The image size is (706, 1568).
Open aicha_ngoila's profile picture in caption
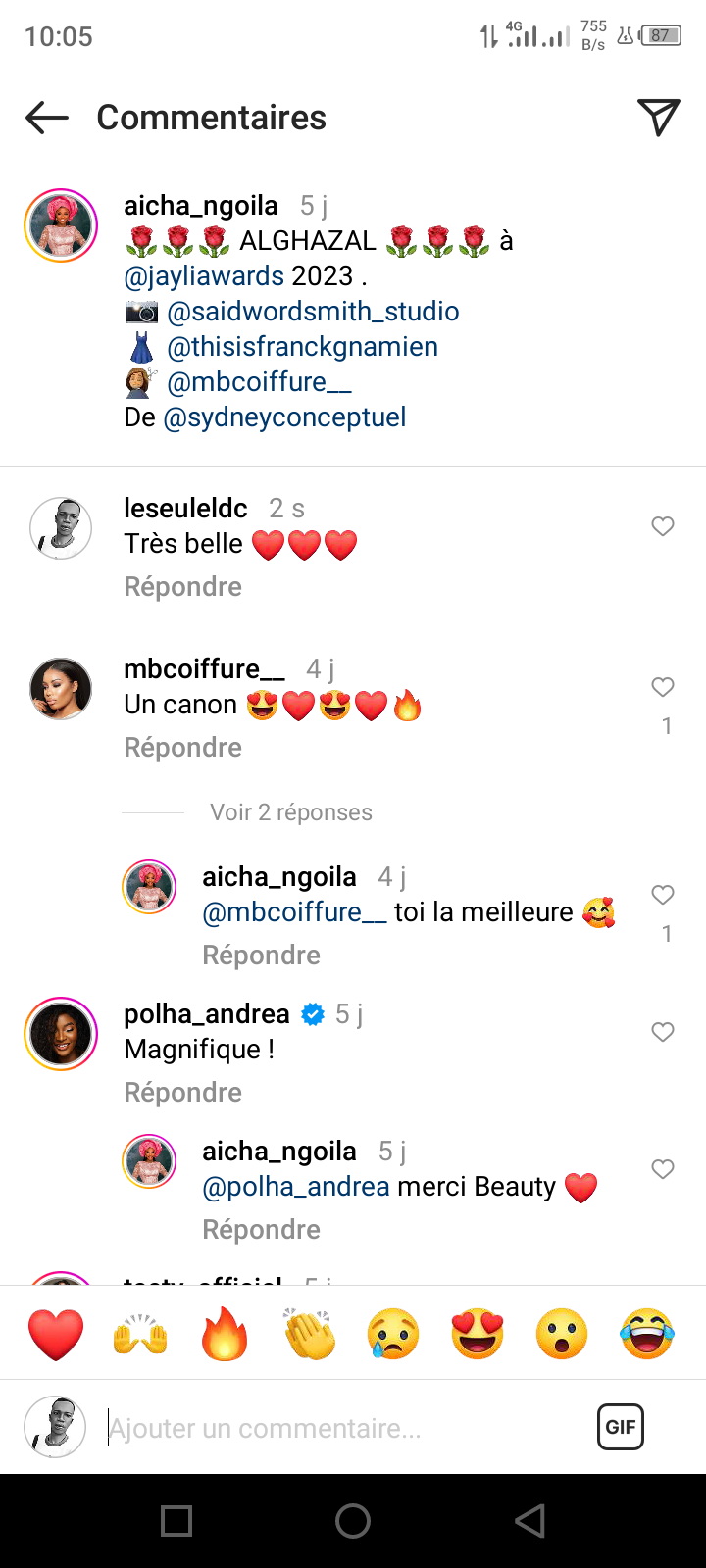(61, 225)
